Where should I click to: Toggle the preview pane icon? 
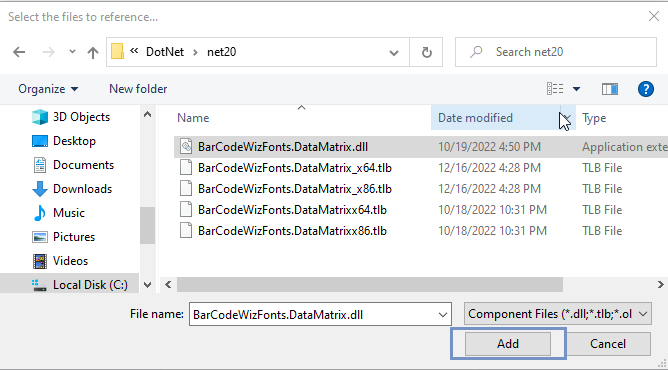pyautogui.click(x=610, y=89)
